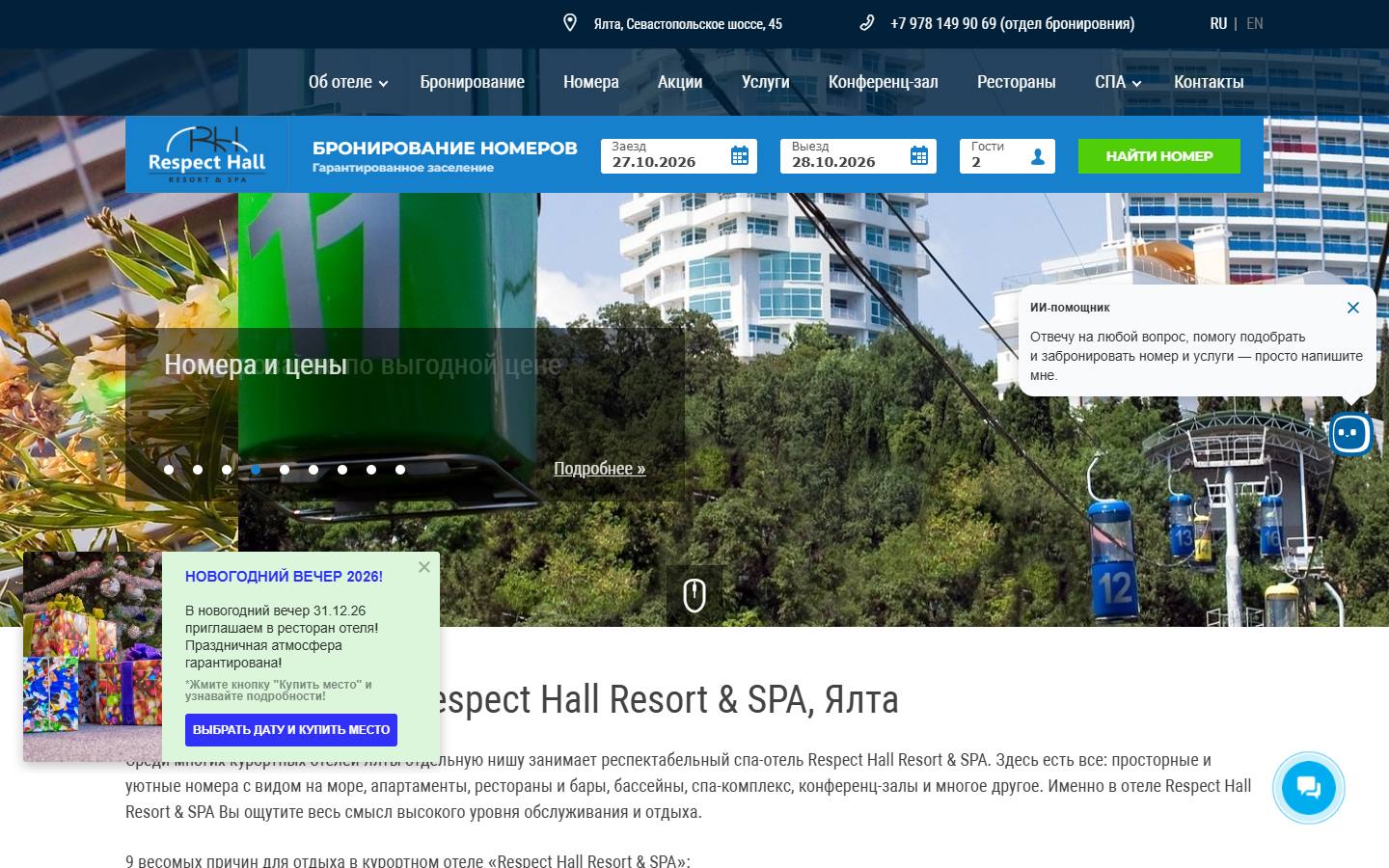
Task: Open the AI assistant robot icon
Action: (x=1350, y=434)
